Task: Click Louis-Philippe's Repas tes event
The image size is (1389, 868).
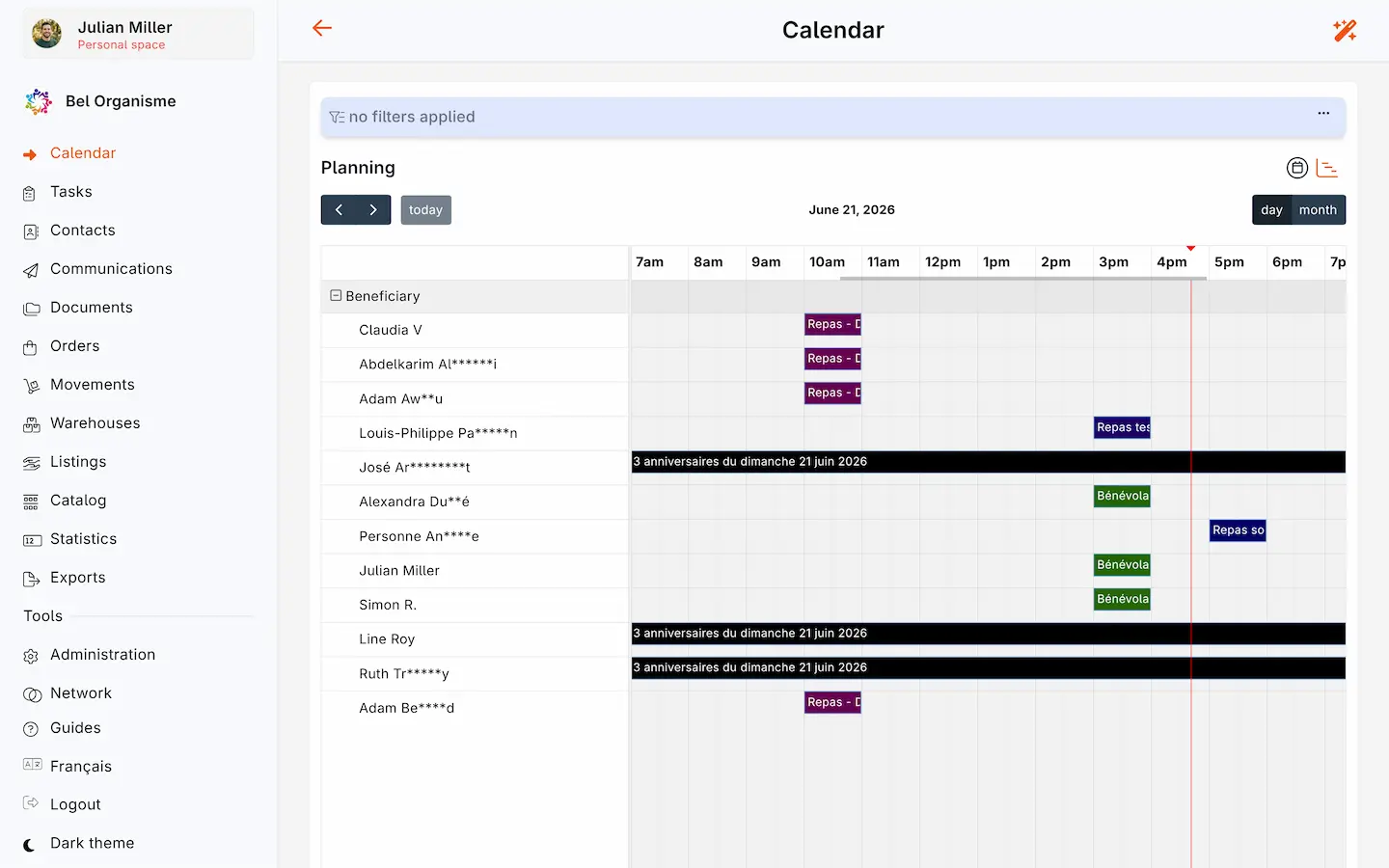Action: tap(1123, 427)
